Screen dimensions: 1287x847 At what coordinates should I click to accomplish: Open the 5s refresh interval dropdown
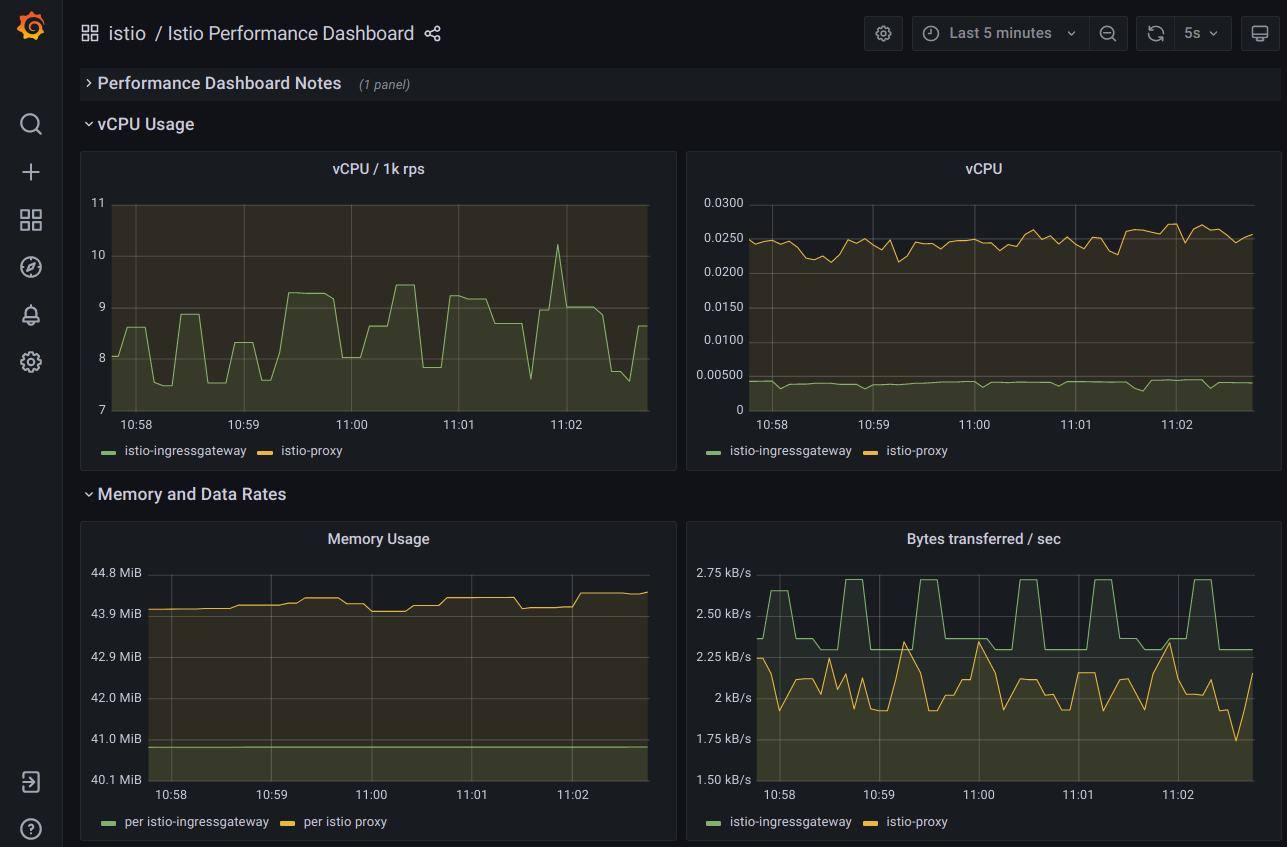pyautogui.click(x=1202, y=33)
